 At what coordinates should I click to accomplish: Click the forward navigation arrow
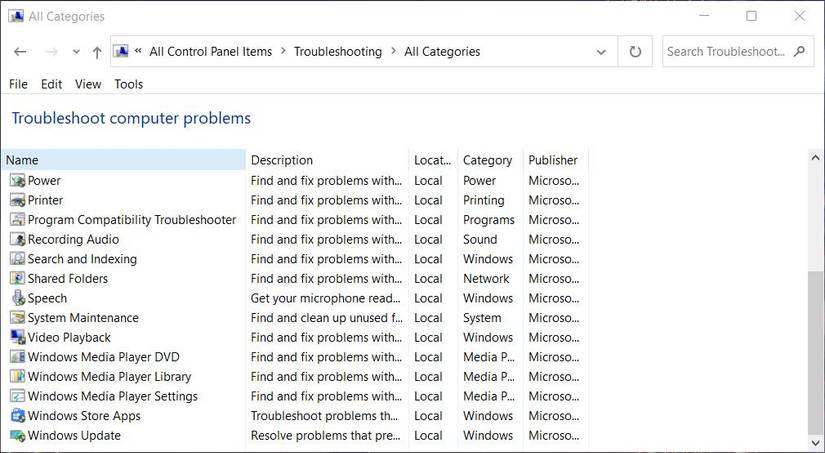51,52
